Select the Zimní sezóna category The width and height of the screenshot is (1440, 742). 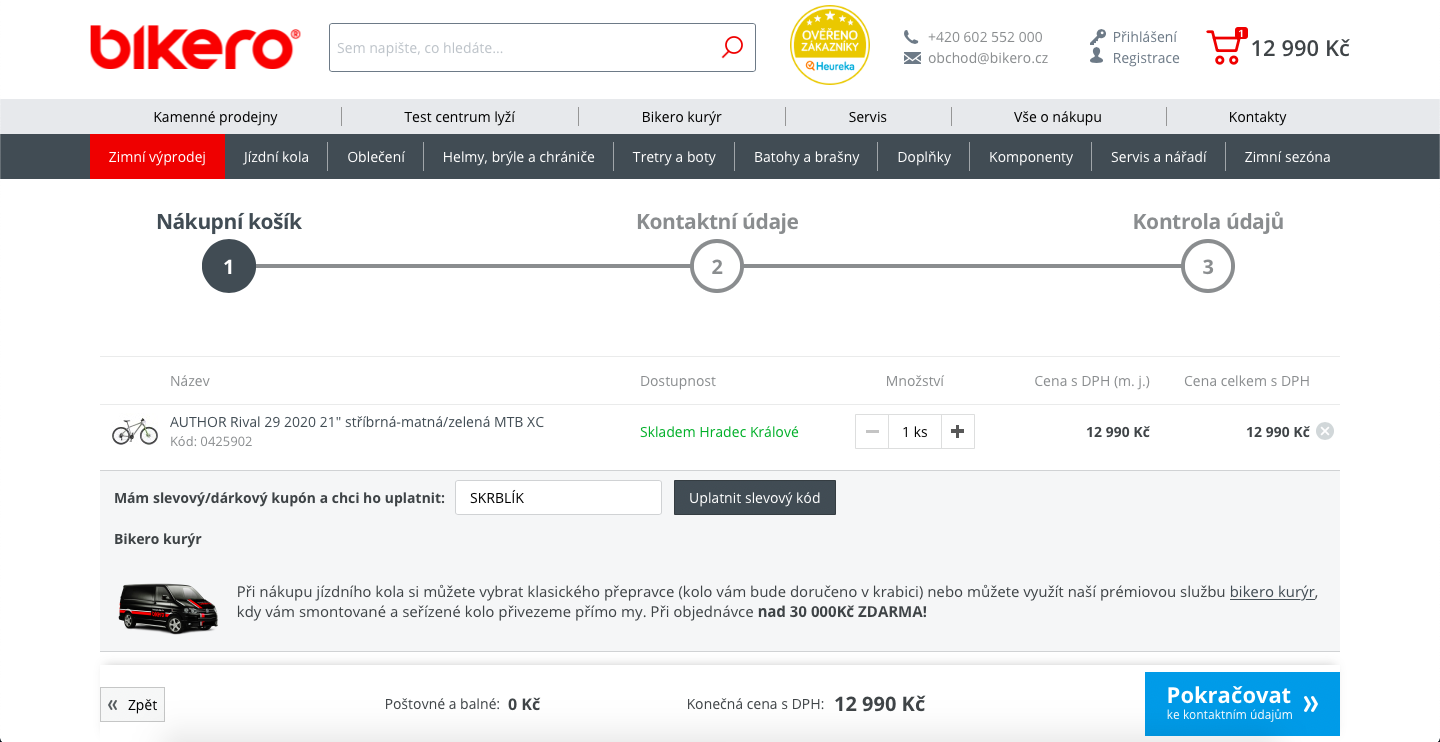tap(1287, 157)
